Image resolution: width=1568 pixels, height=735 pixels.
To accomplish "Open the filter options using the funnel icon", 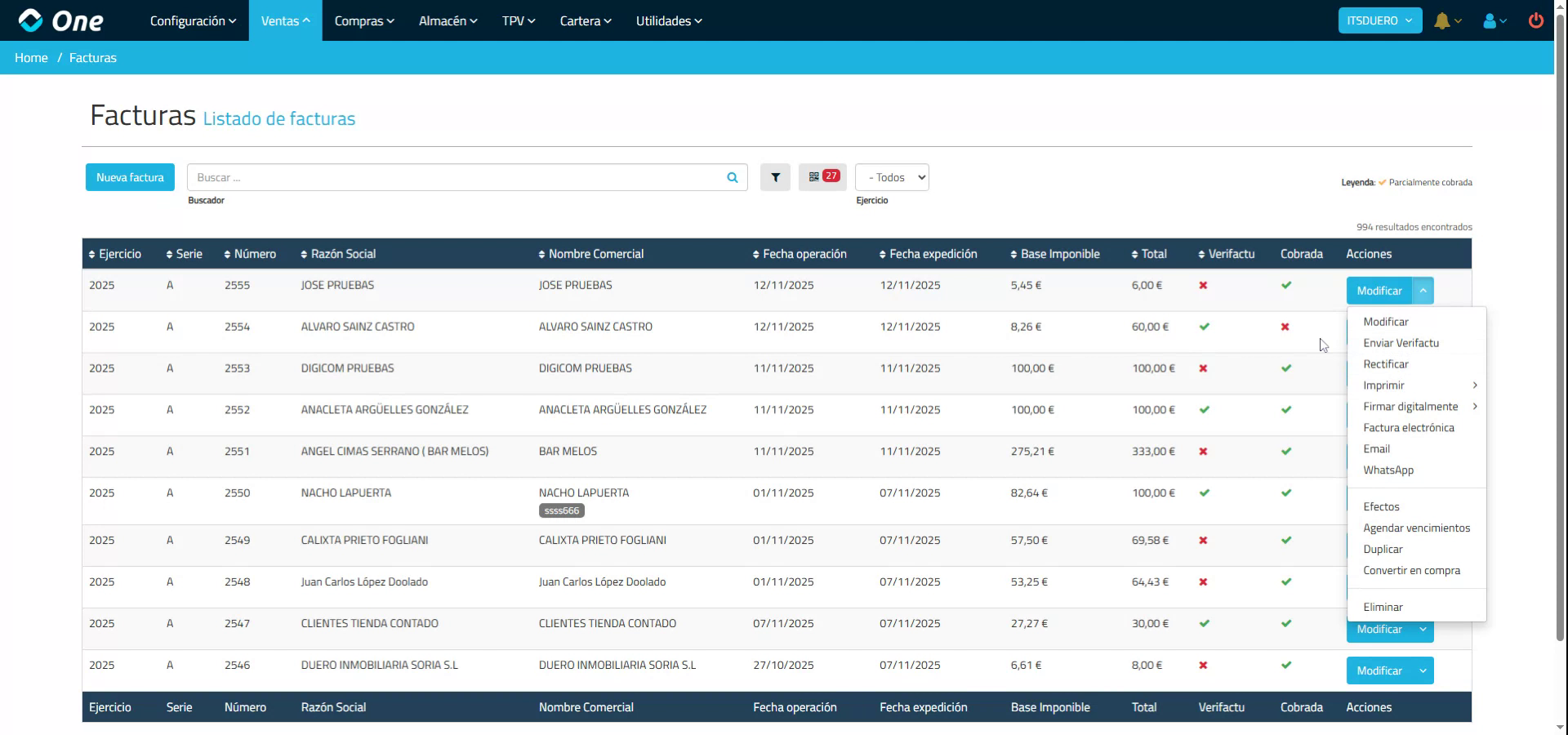I will click(x=775, y=177).
